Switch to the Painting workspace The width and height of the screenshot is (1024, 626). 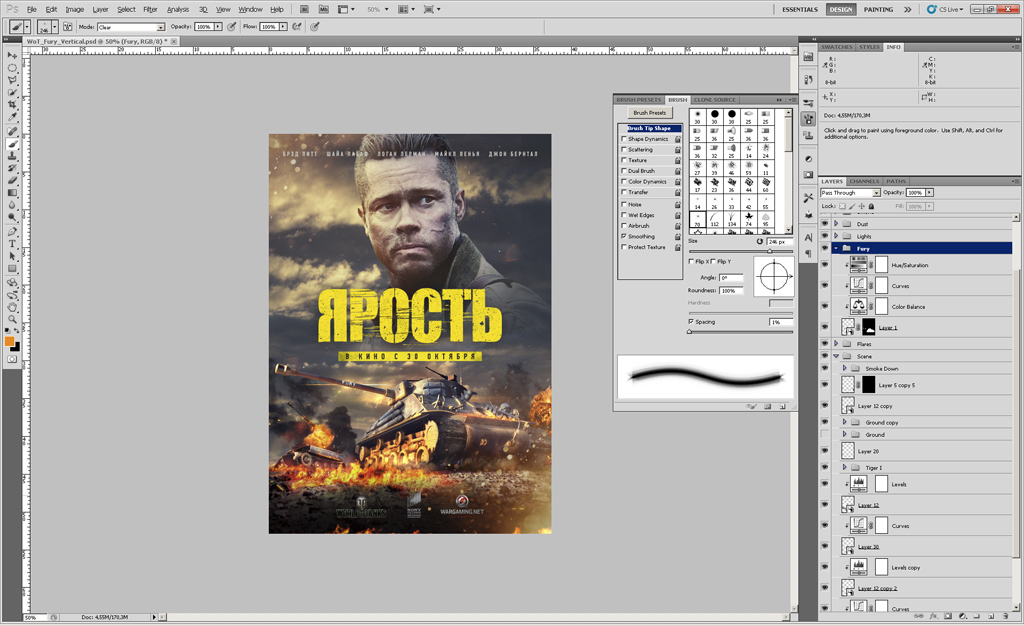[x=878, y=9]
